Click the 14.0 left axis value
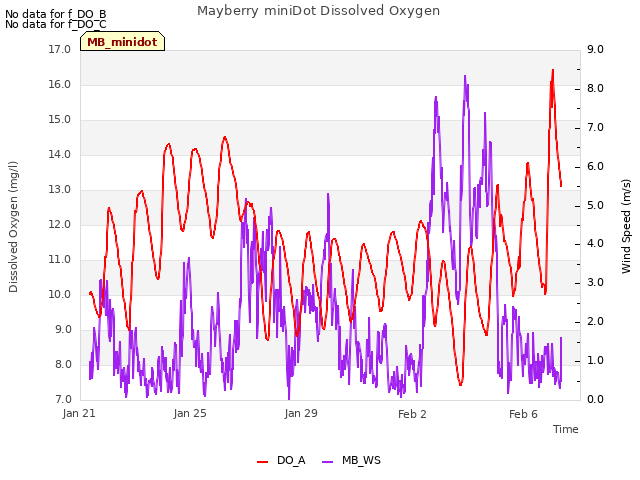640x480 pixels. (x=60, y=155)
